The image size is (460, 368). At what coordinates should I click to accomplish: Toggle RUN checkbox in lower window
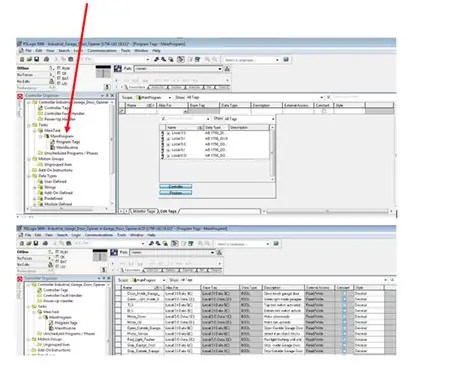[57, 252]
